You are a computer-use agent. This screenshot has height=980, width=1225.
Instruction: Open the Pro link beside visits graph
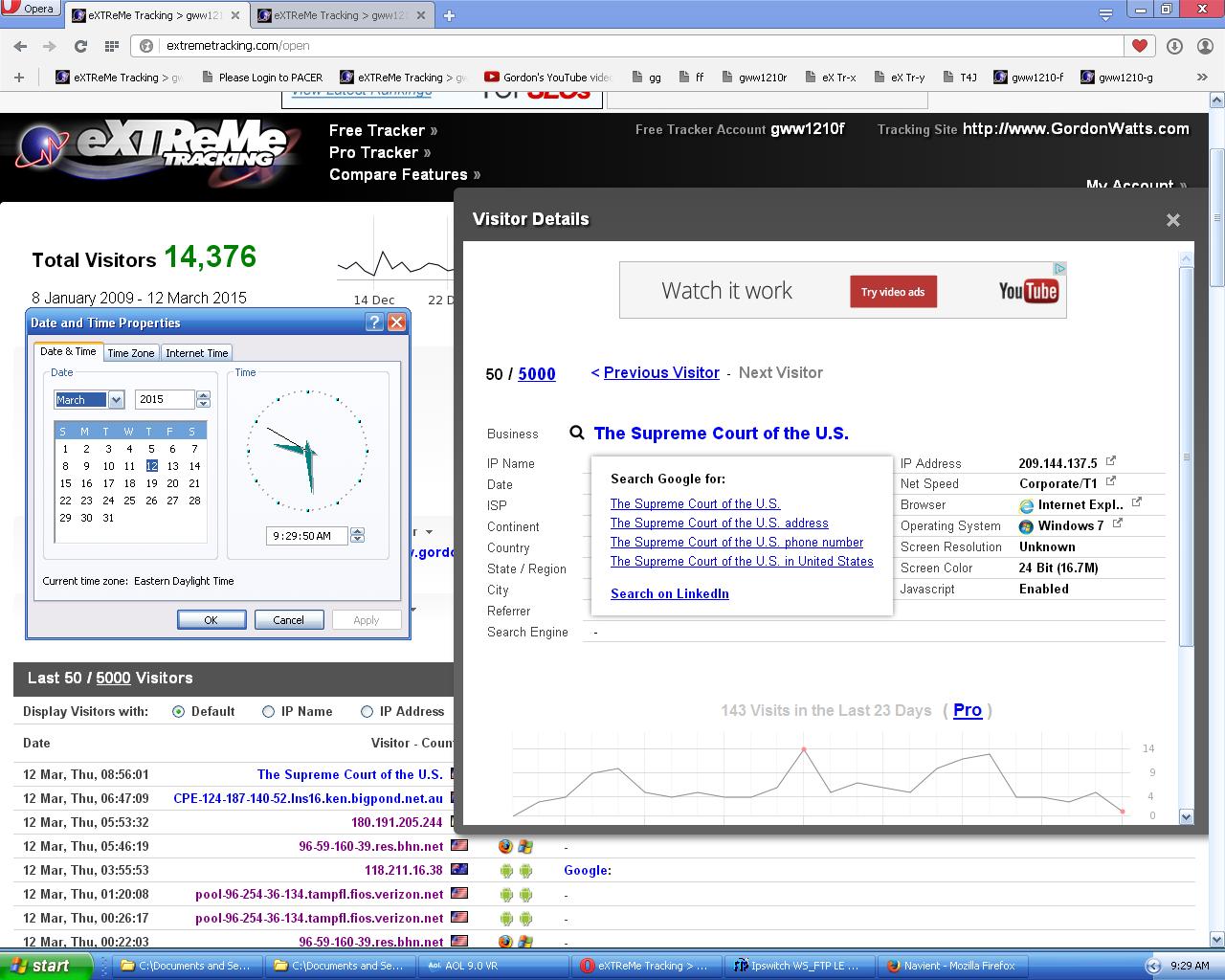(968, 709)
